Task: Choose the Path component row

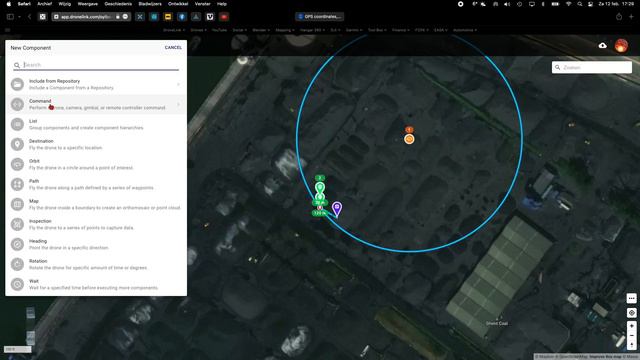Action: click(96, 184)
